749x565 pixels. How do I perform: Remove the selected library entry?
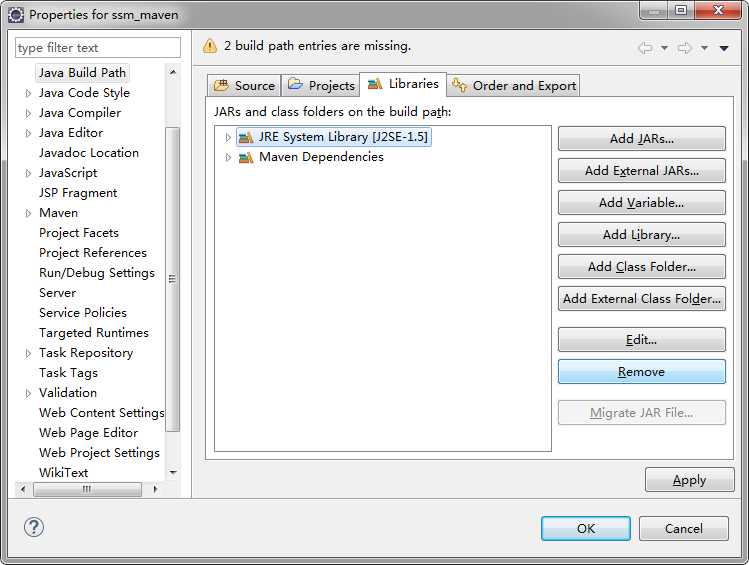point(641,371)
